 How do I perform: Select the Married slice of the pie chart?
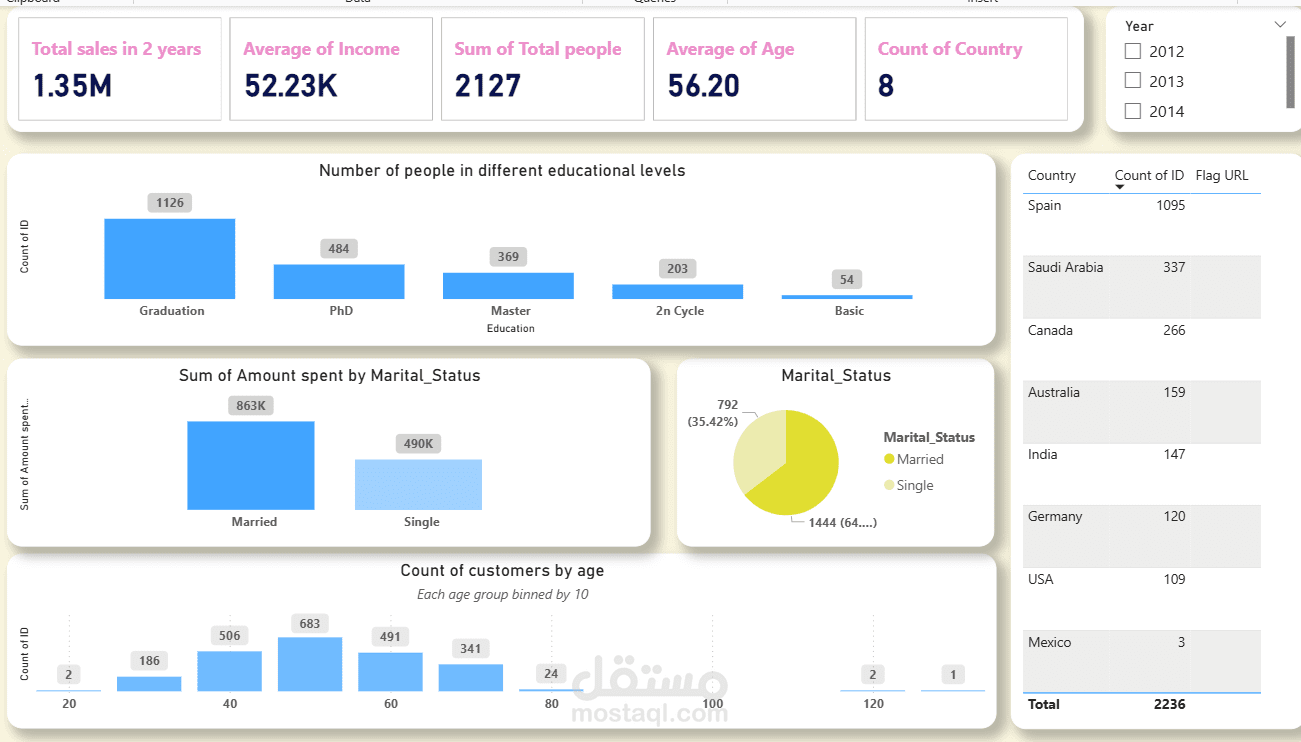(x=803, y=470)
